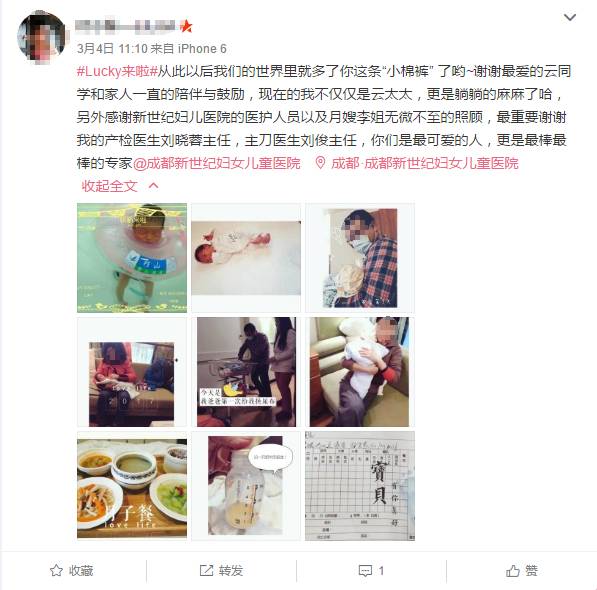Open comments via the speech bubble icon

click(x=365, y=571)
